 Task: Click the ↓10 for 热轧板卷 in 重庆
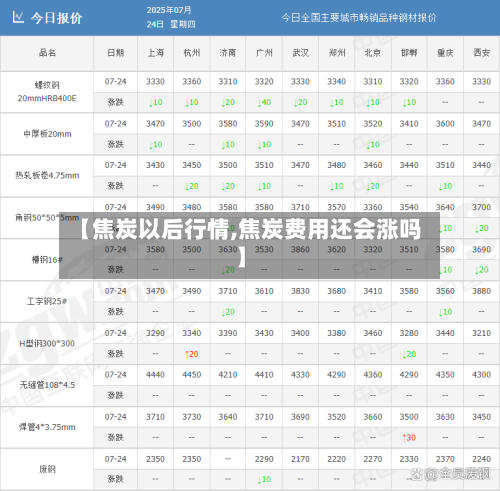(445, 186)
